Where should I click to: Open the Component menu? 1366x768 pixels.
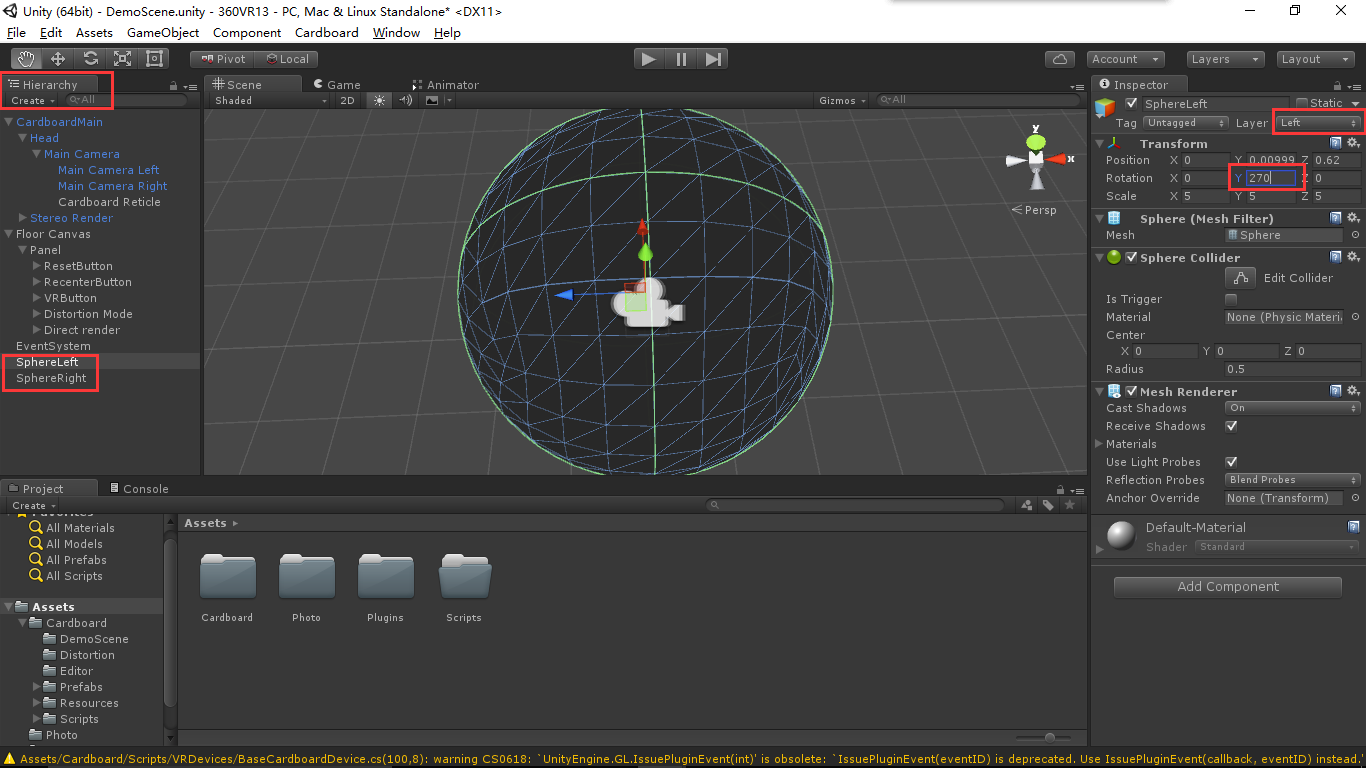[247, 32]
